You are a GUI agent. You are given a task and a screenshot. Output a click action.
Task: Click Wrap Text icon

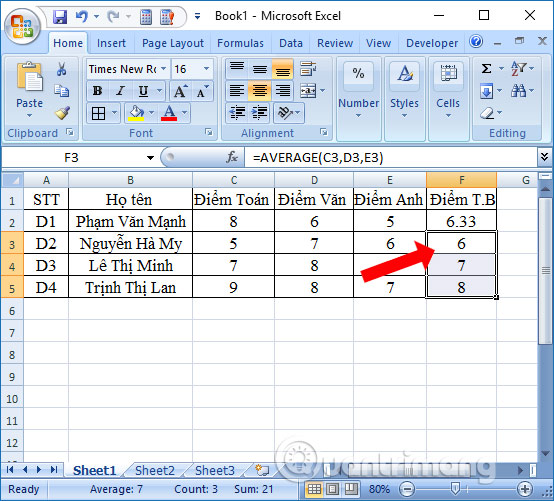(x=308, y=69)
